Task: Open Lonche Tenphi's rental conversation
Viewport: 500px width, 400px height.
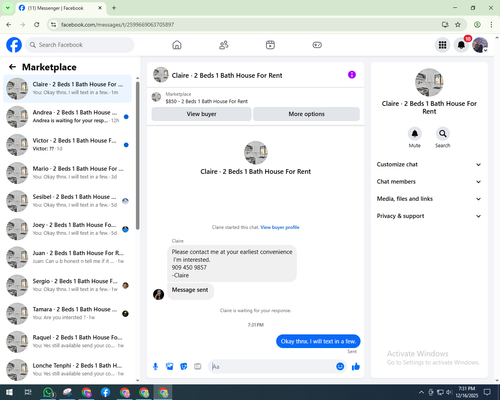Action: click(68, 370)
